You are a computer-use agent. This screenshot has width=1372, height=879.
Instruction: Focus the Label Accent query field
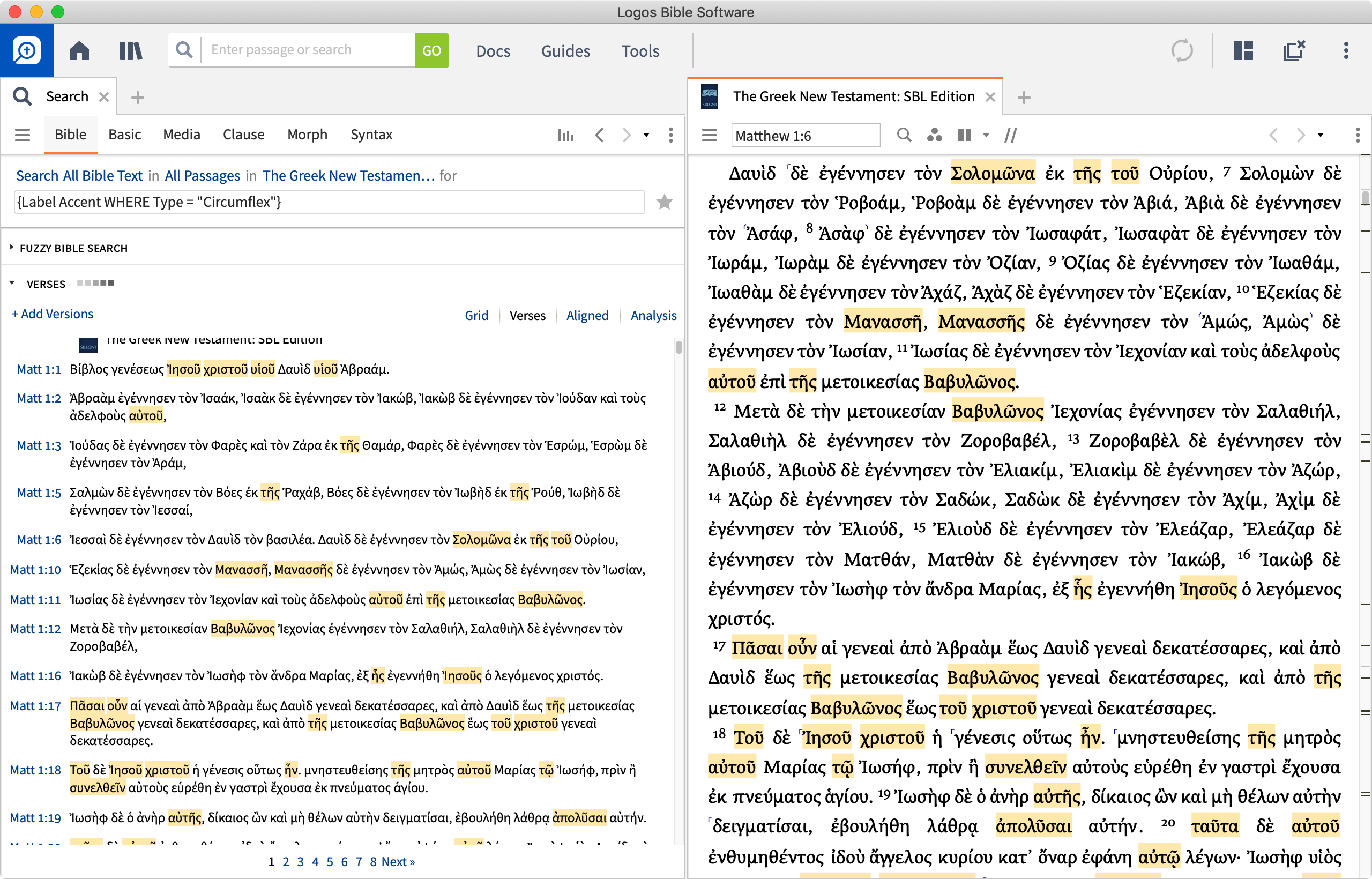329,202
